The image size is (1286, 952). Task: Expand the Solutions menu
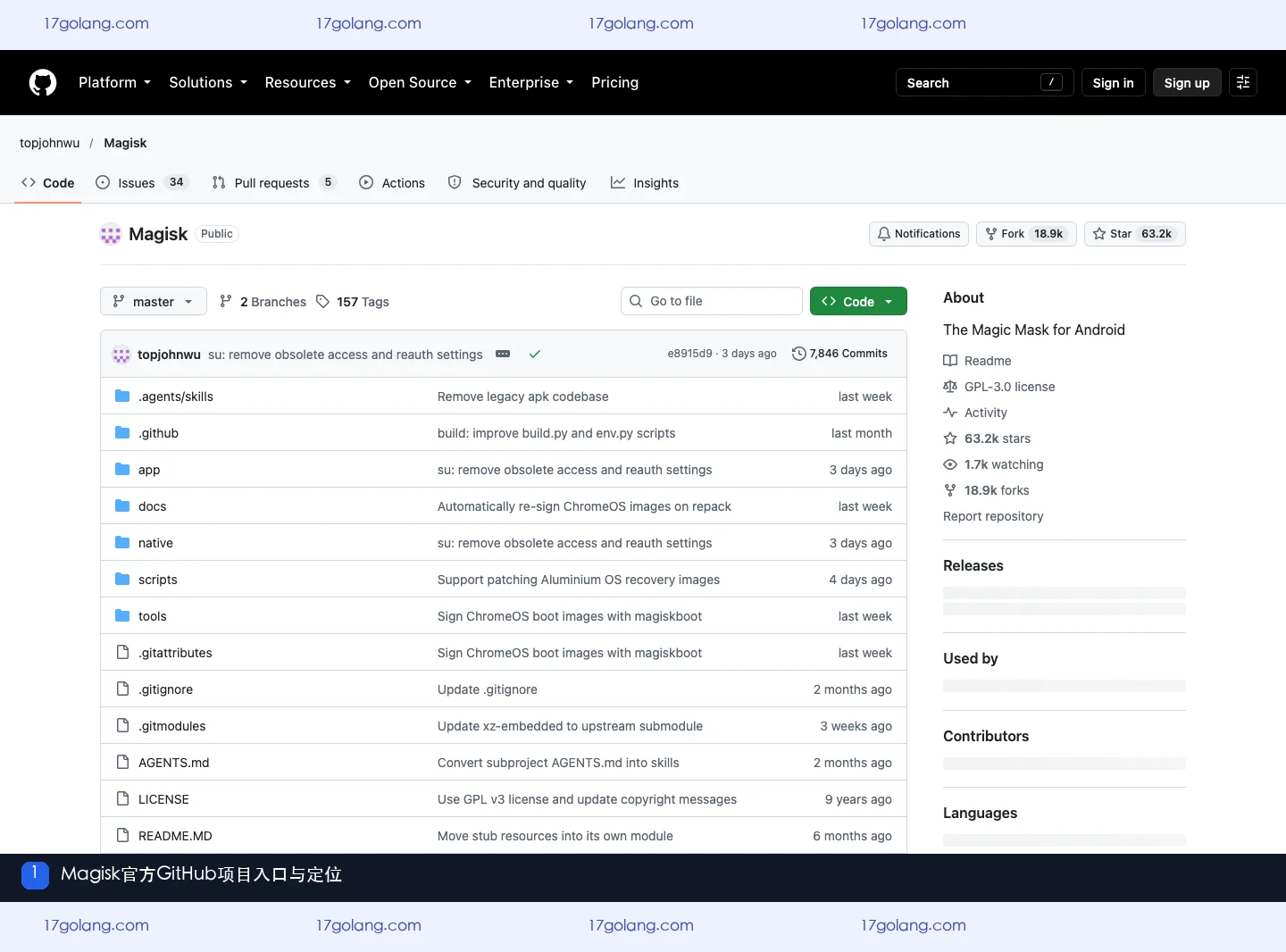click(208, 82)
